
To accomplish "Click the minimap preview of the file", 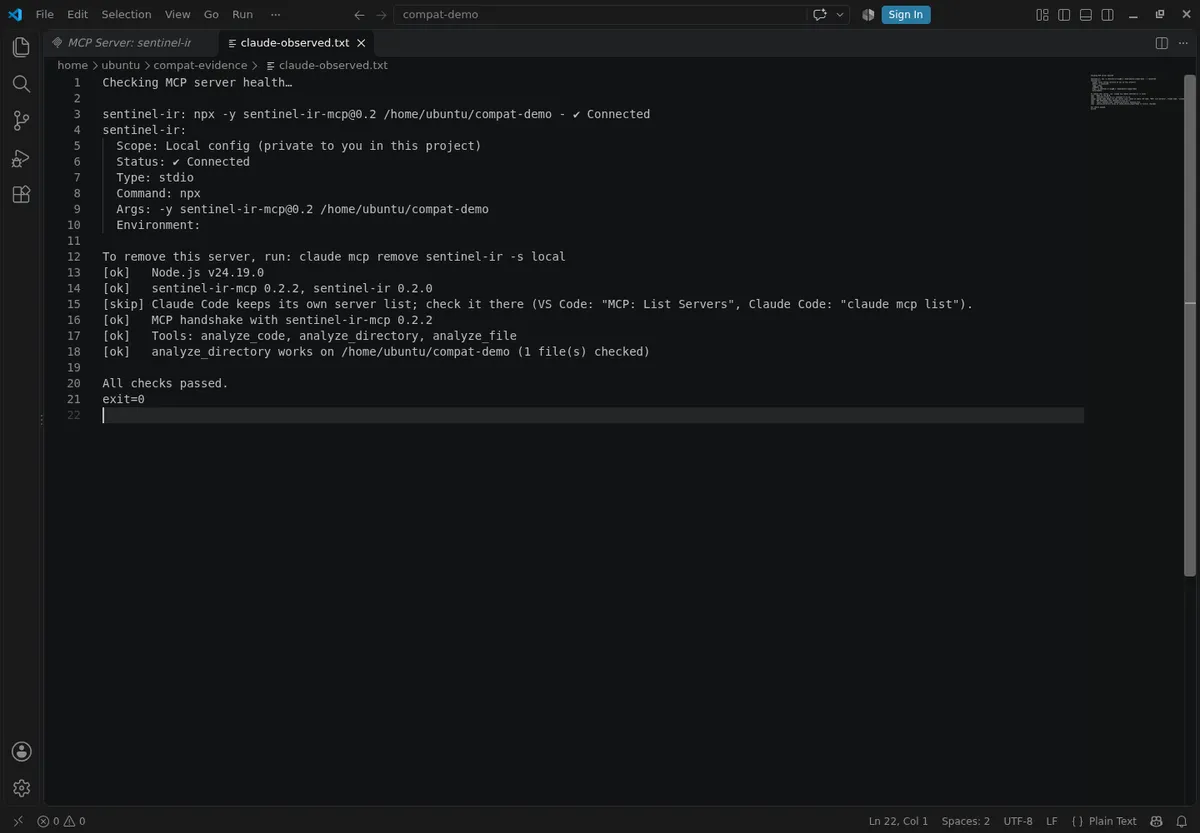I will click(x=1135, y=93).
